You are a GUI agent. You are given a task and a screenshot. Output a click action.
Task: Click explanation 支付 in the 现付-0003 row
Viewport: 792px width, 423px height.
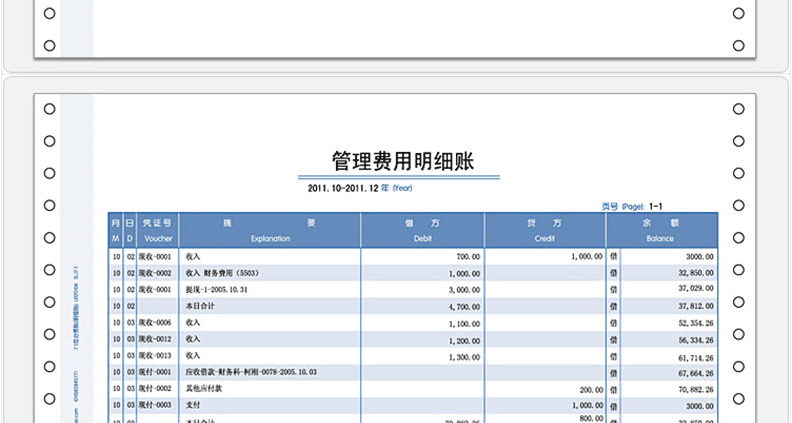coord(193,405)
